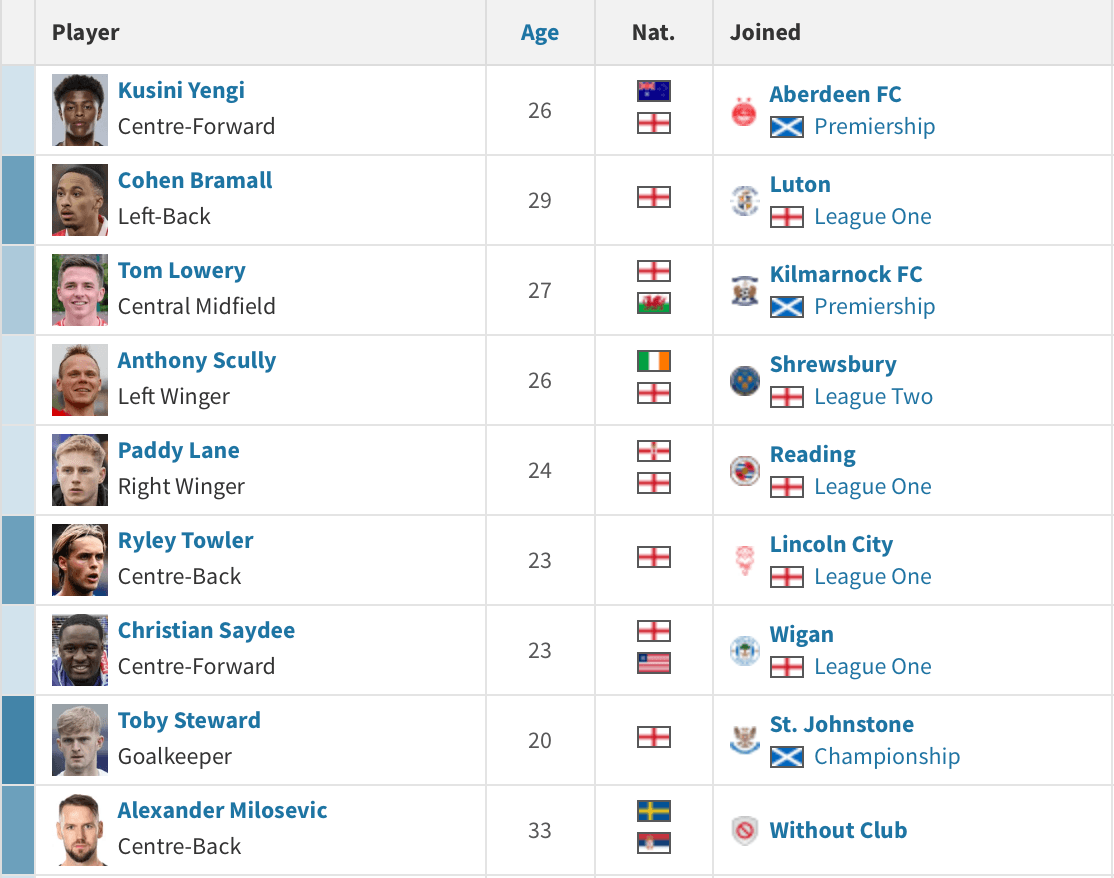Click the Luton club crest icon
The width and height of the screenshot is (1114, 878).
[745, 200]
